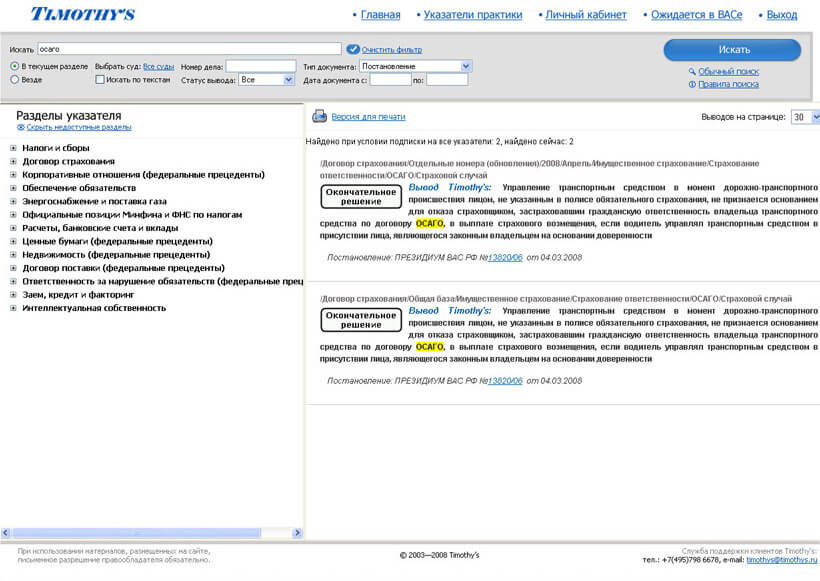Open 'Указатели практики' menu item
This screenshot has width=820, height=581.
[473, 15]
